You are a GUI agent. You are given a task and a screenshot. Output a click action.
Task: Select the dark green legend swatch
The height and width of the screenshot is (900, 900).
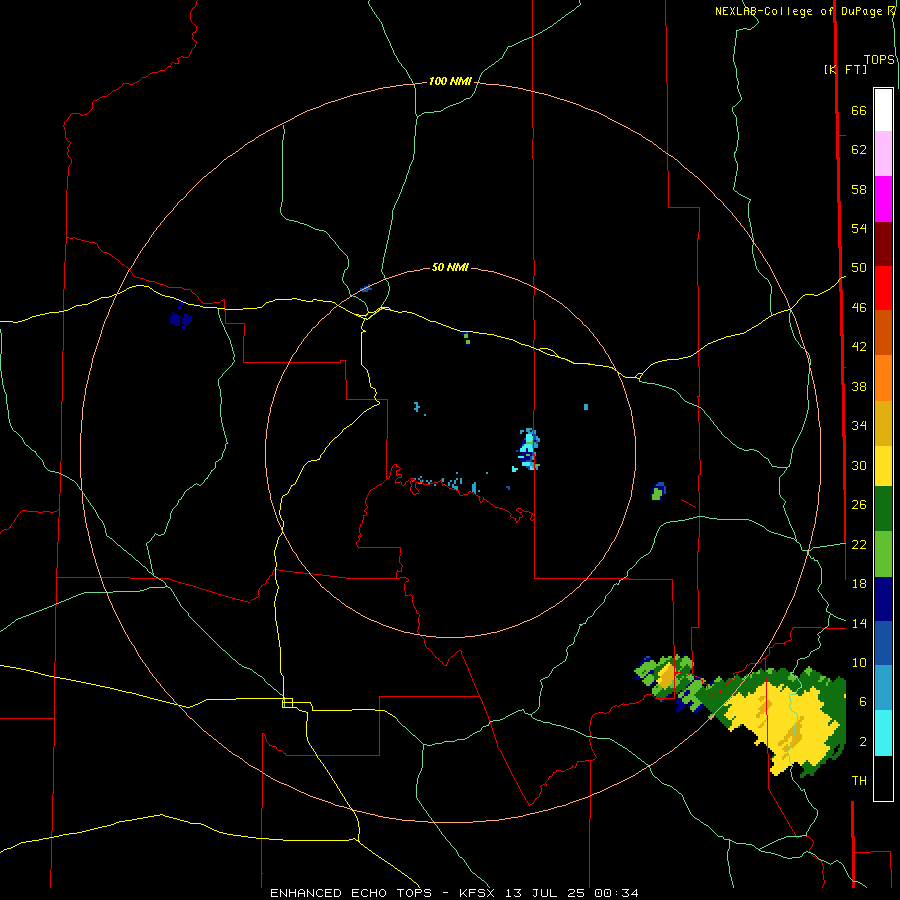click(883, 509)
